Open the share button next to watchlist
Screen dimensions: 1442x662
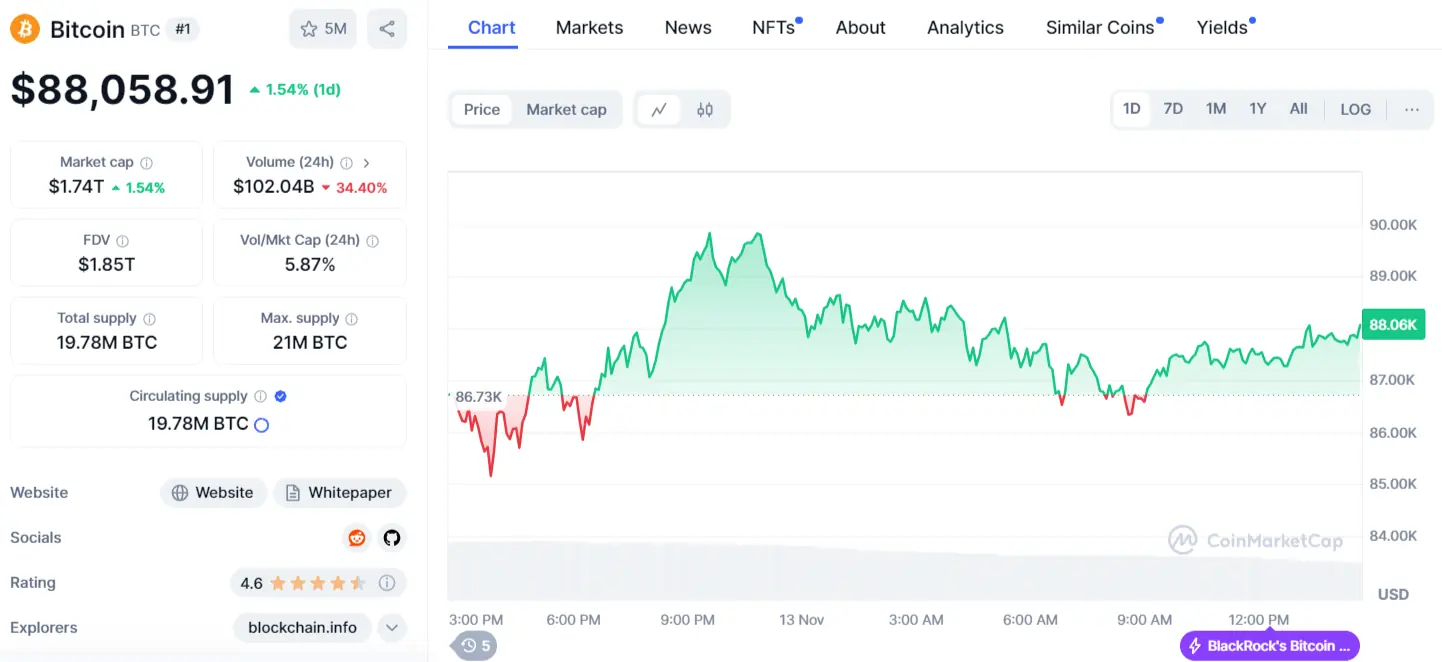tap(387, 29)
